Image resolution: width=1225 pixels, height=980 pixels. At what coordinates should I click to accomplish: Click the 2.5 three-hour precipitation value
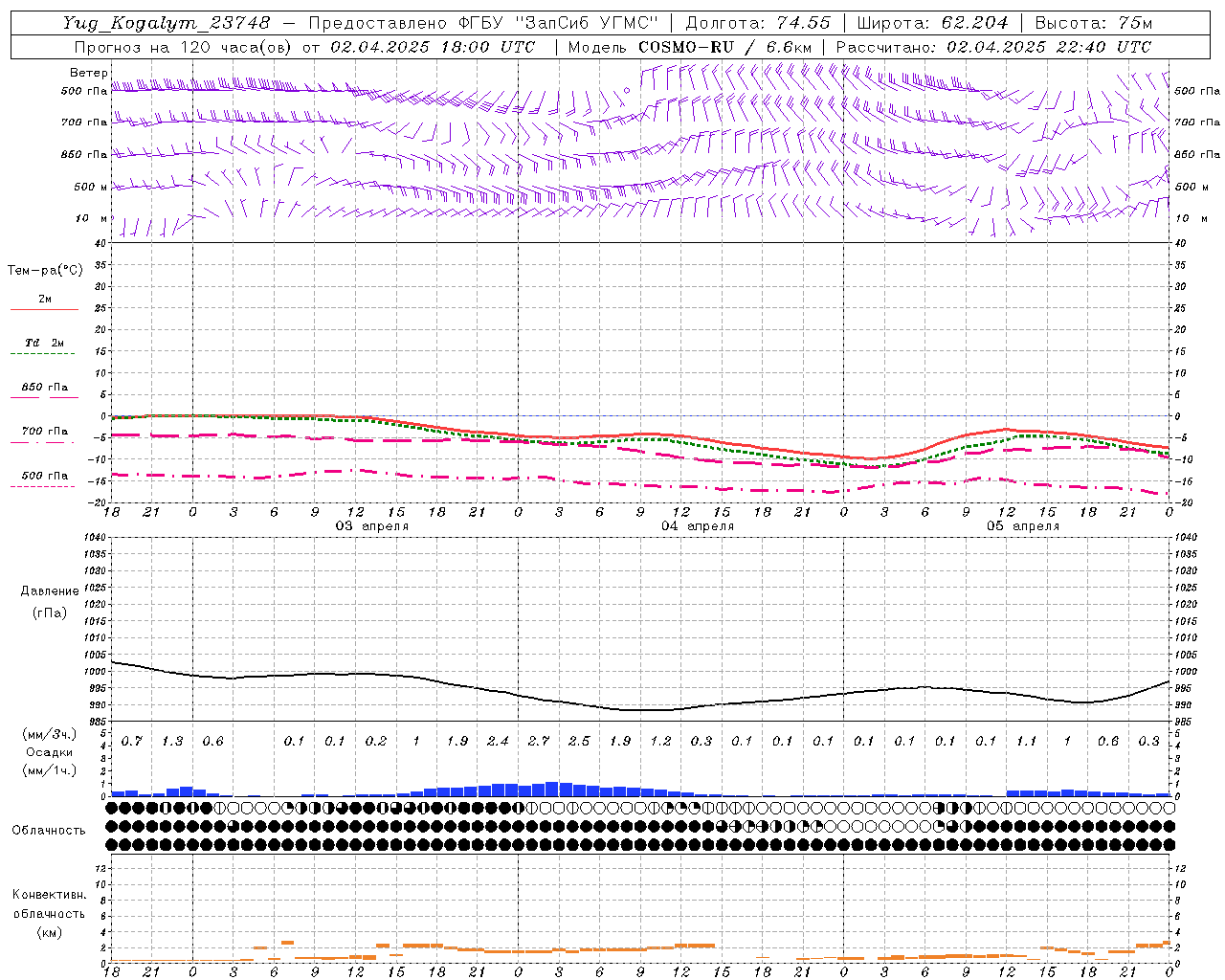click(579, 742)
